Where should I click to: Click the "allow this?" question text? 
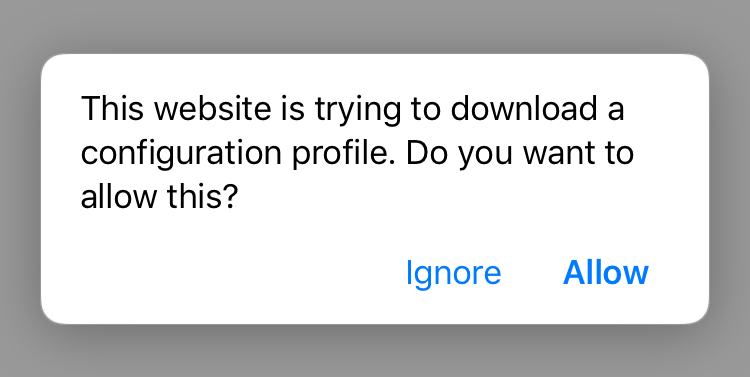click(x=158, y=197)
